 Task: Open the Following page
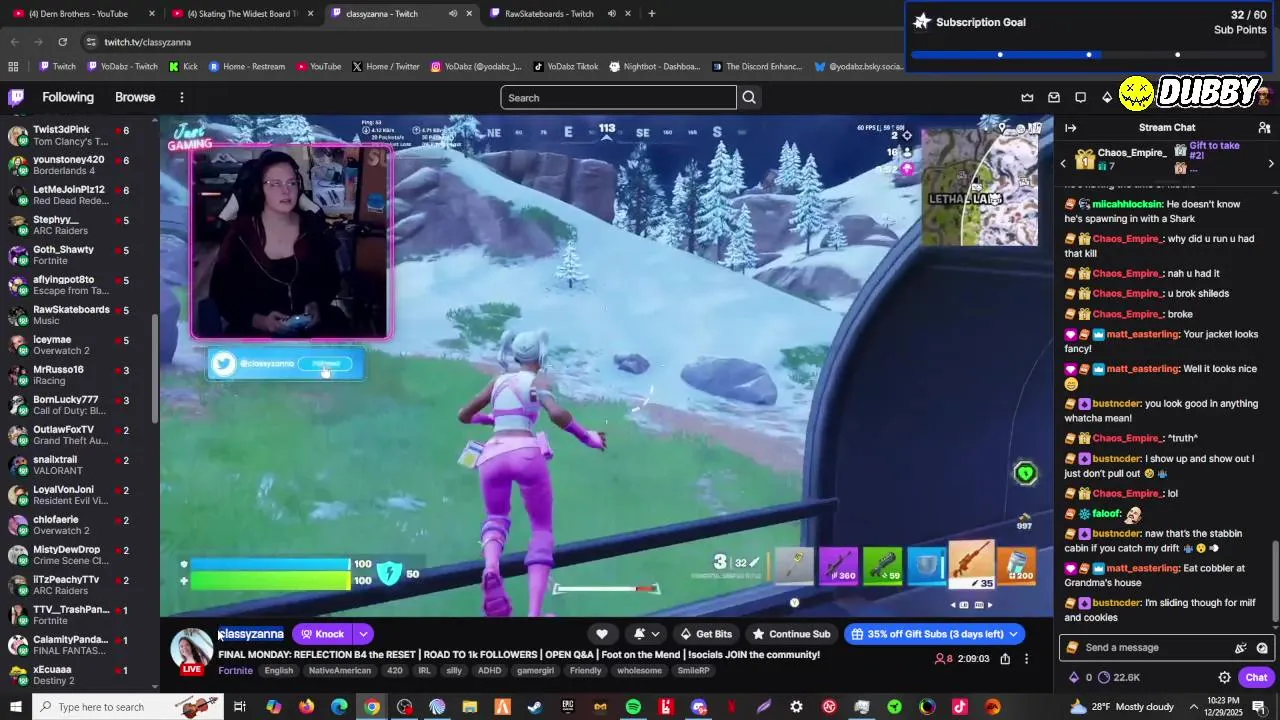[68, 97]
